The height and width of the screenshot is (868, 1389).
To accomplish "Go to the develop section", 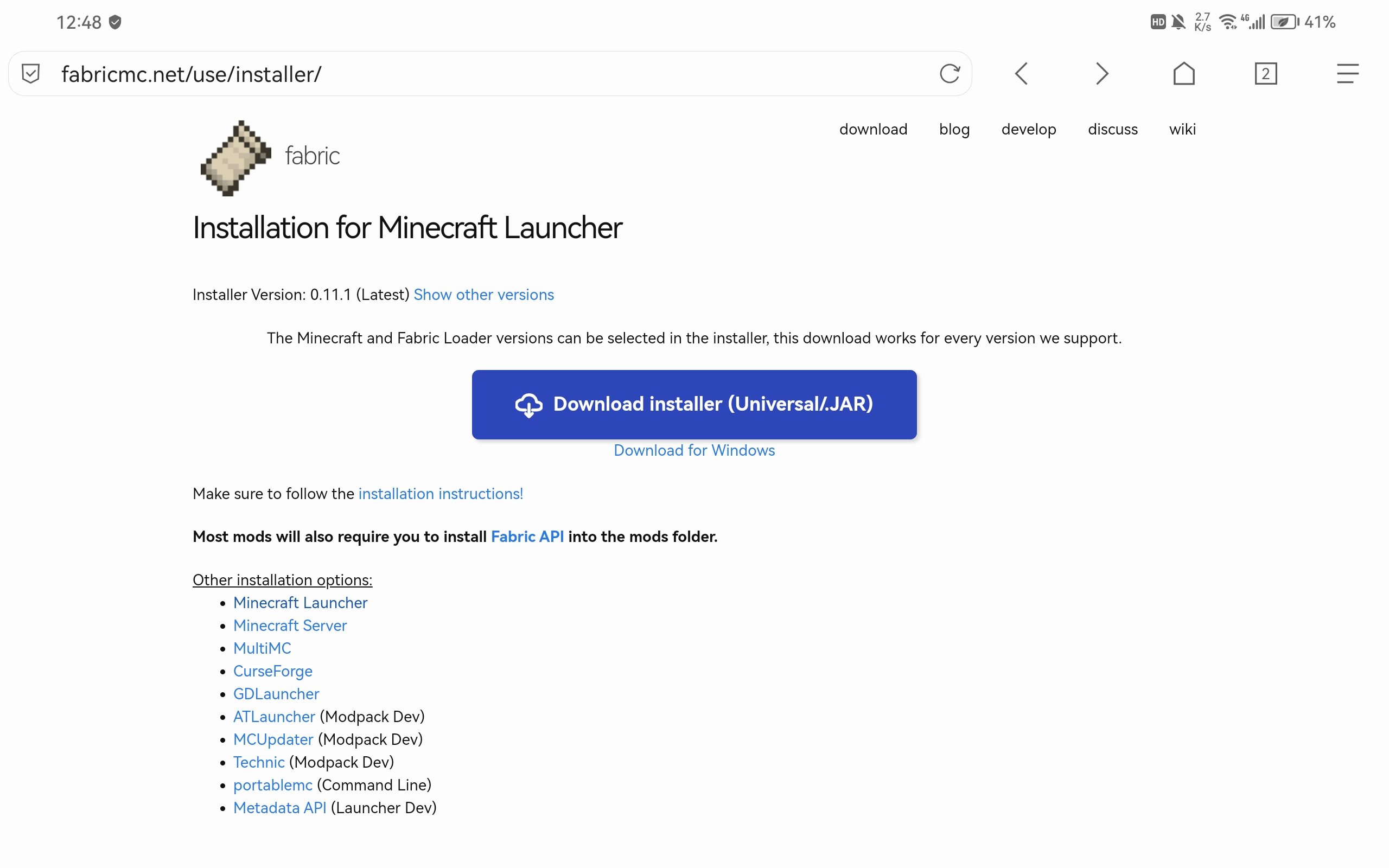I will pyautogui.click(x=1029, y=129).
